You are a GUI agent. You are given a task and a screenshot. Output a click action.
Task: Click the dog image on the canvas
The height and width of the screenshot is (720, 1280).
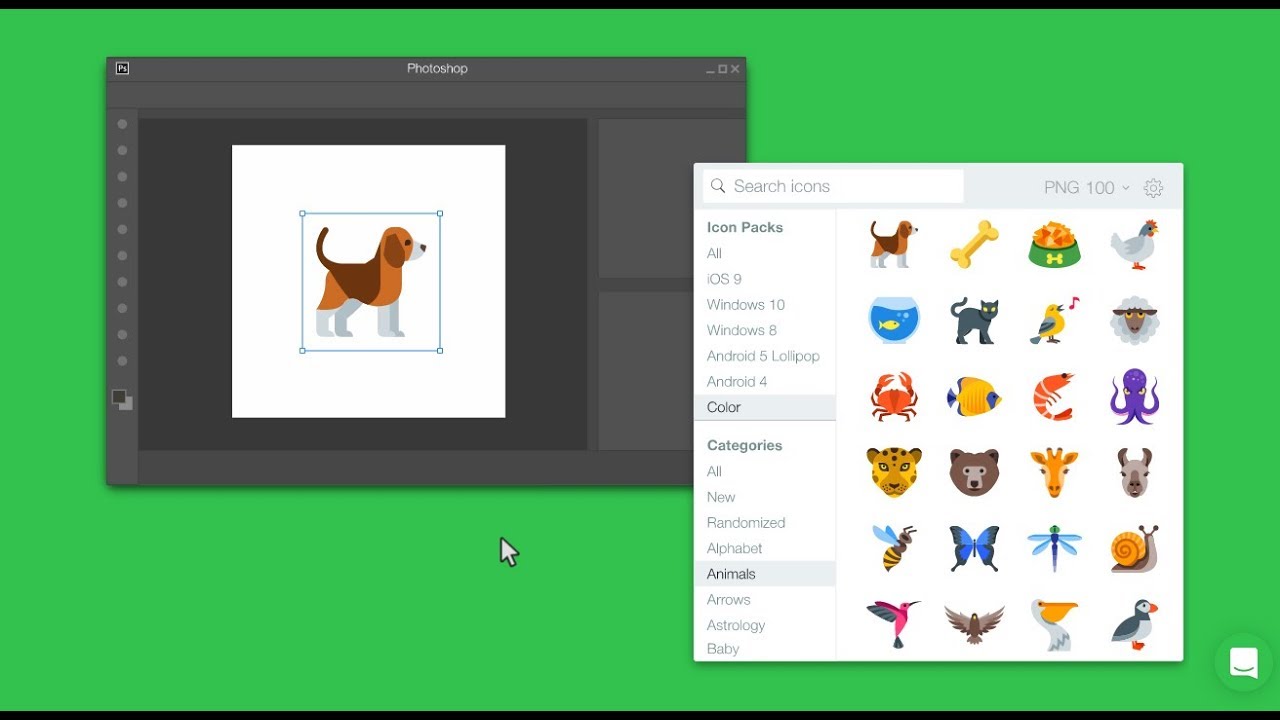371,281
